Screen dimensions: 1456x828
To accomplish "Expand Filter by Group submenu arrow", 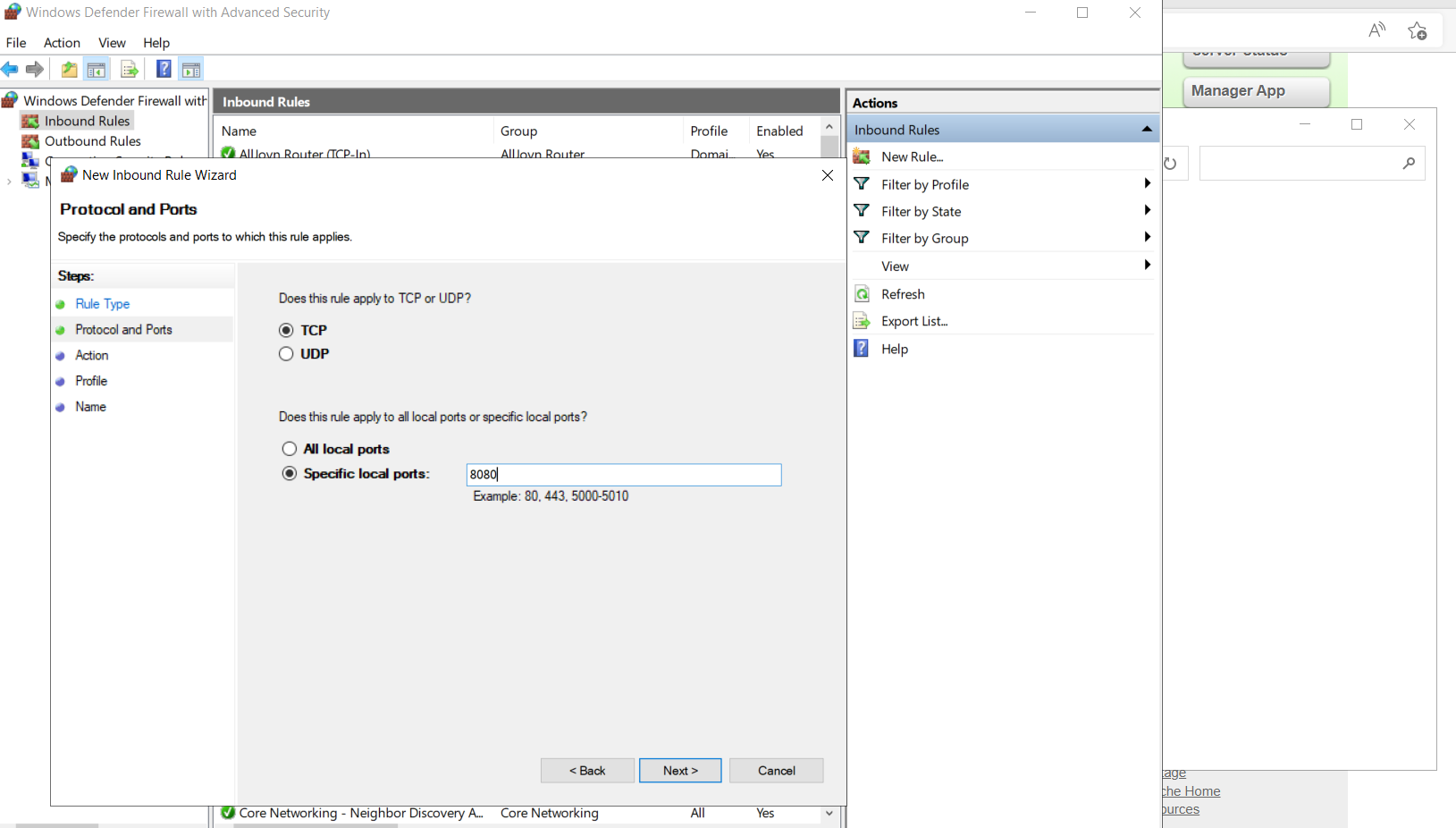I will pos(1147,237).
